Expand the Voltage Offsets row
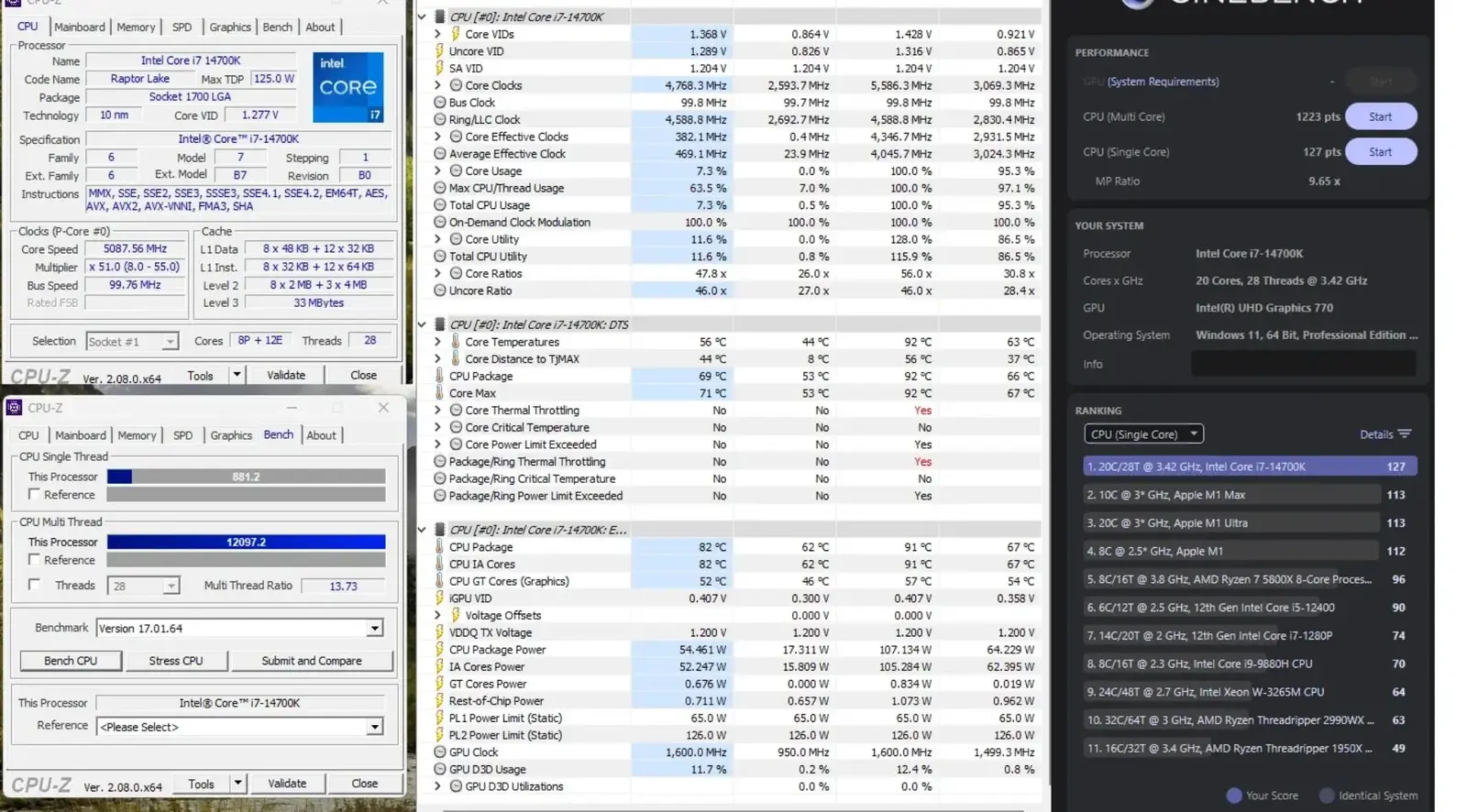This screenshot has width=1467, height=812. click(437, 616)
